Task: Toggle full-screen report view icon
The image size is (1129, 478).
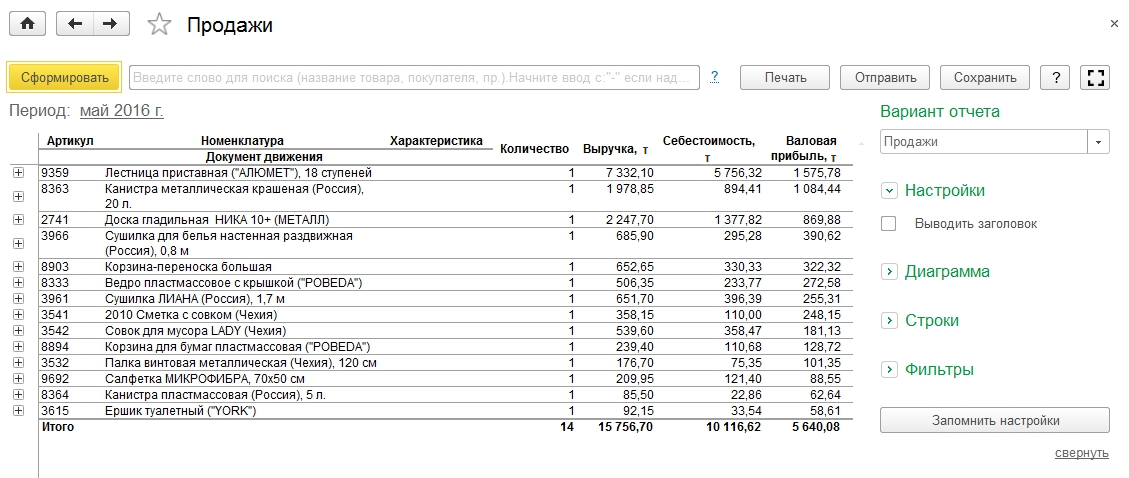Action: click(x=1095, y=78)
